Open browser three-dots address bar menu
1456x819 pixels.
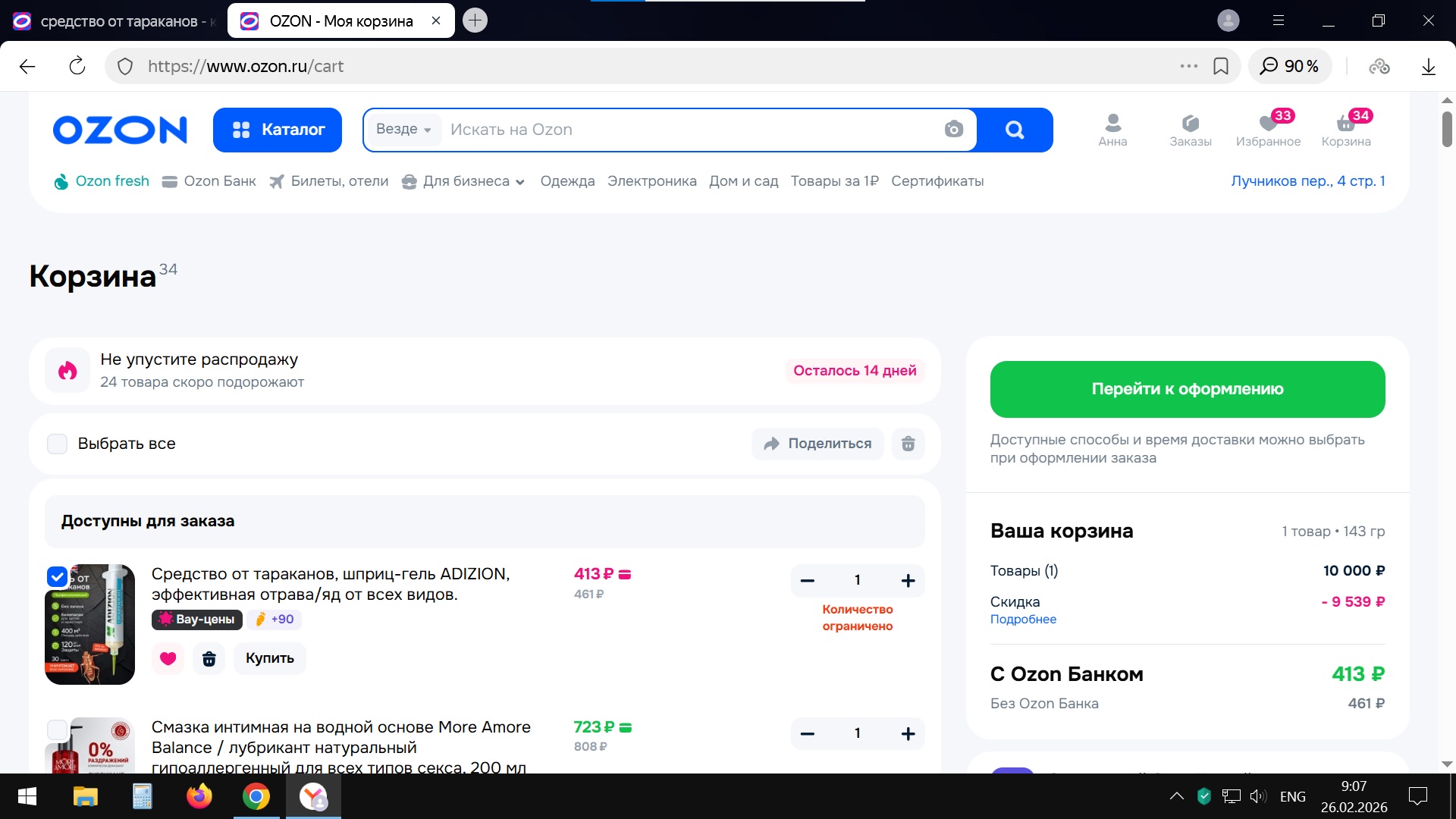coord(1188,67)
